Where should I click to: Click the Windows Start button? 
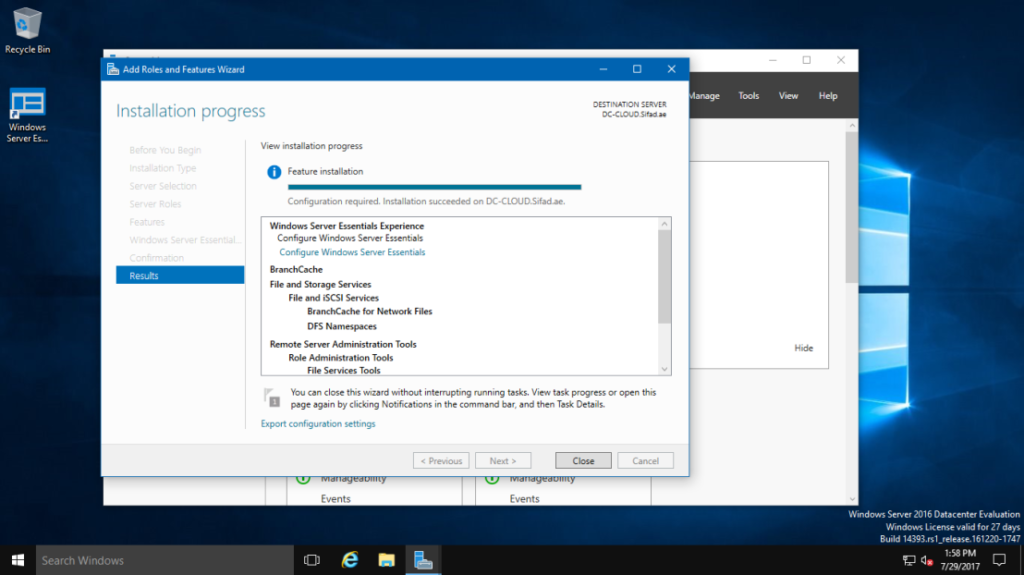(18, 560)
